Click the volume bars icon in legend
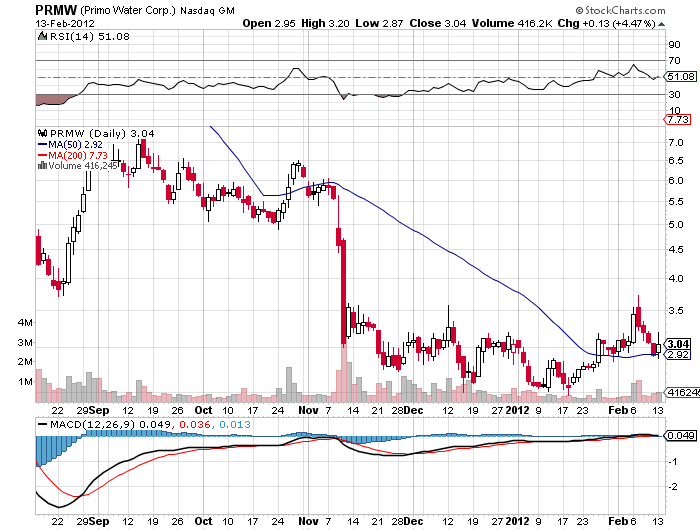 [42, 166]
